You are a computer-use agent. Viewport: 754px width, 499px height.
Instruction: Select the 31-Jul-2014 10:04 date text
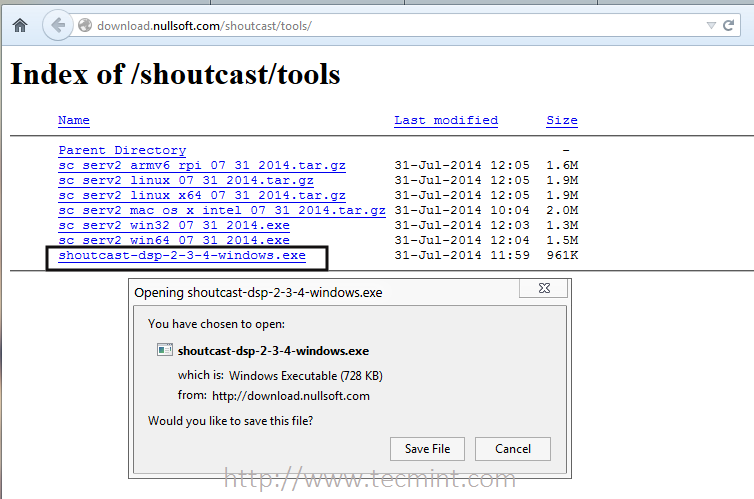(462, 210)
